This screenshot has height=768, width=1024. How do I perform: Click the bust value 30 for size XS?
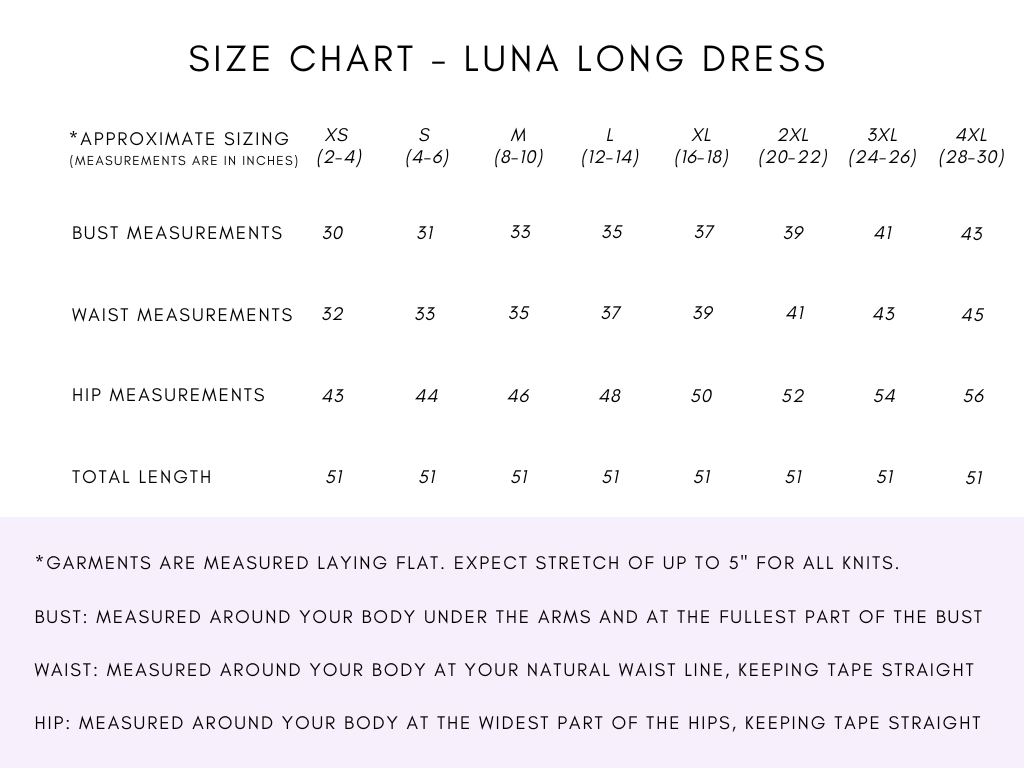coord(333,233)
